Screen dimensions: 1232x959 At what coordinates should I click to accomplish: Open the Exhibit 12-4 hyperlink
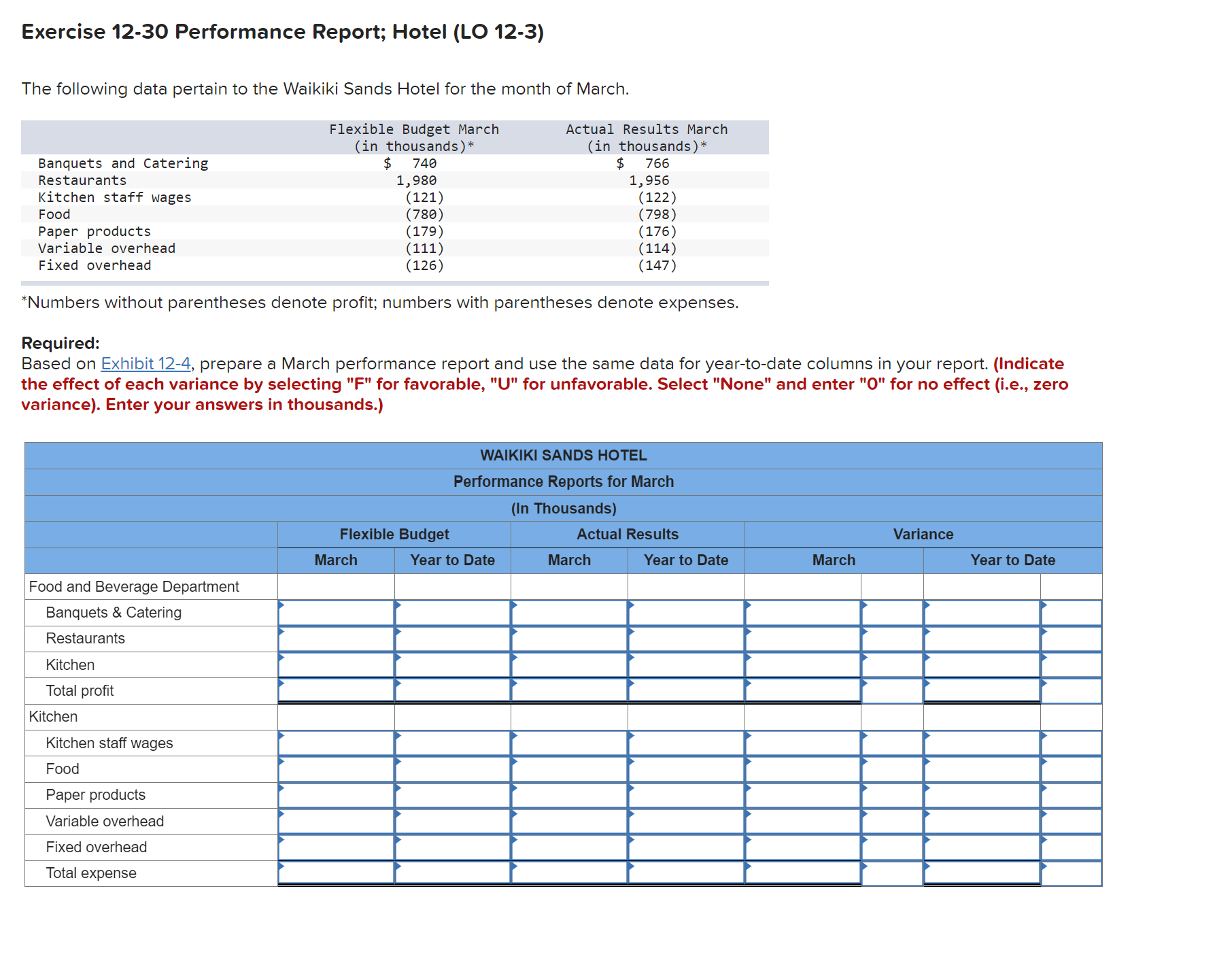coord(145,363)
